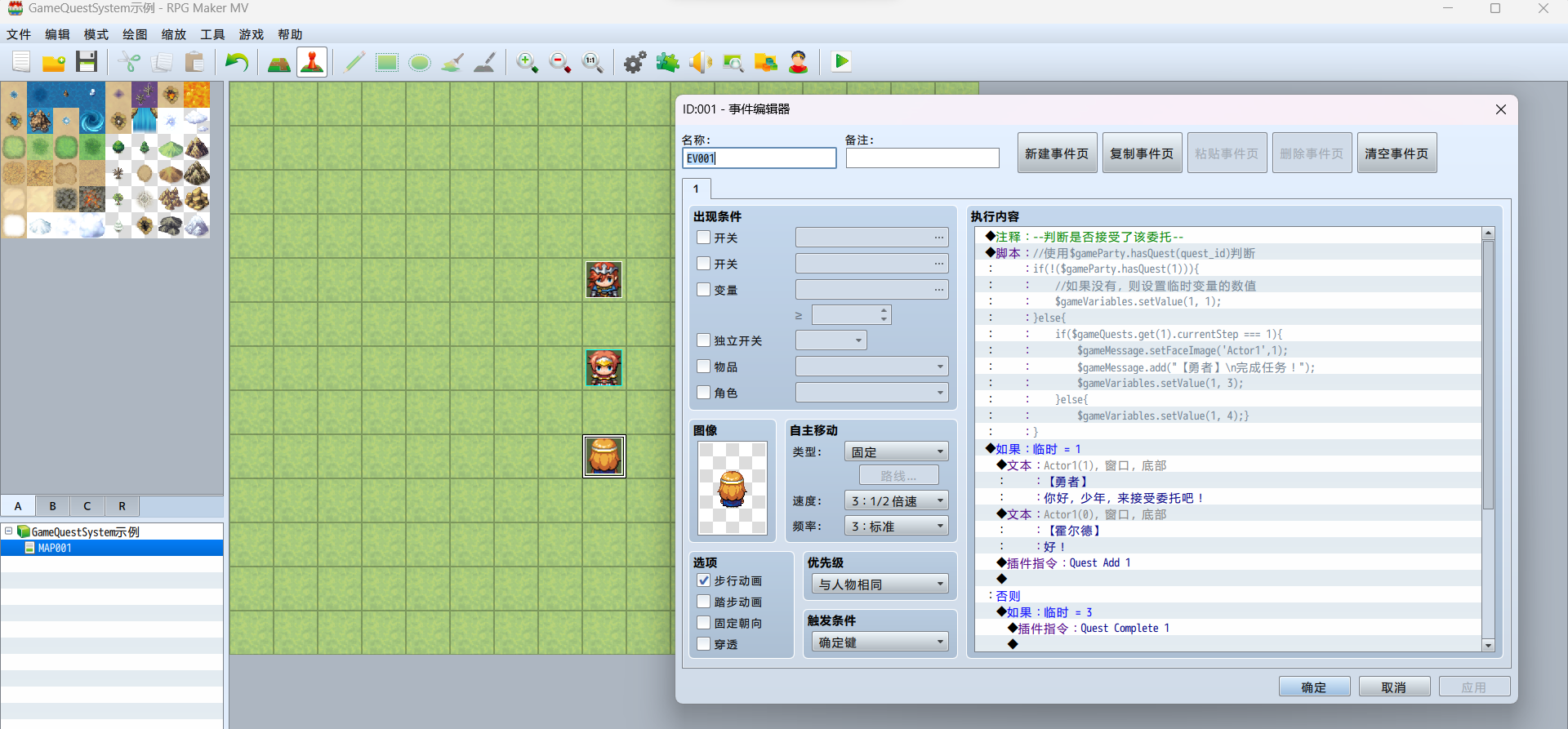
Task: Select the Shadow Pen tool
Action: tap(485, 62)
